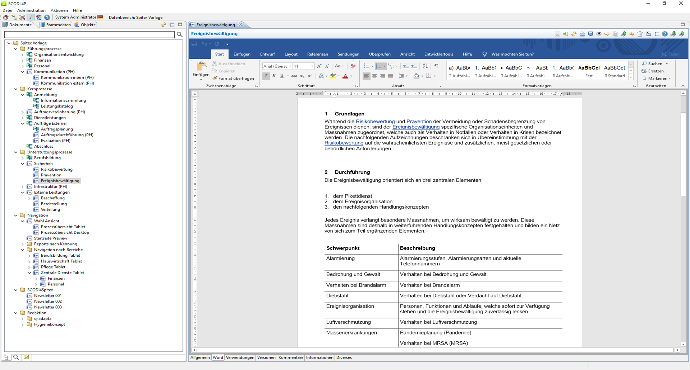Click the lightbulb Was möchten Sie tun icon

[x=484, y=54]
